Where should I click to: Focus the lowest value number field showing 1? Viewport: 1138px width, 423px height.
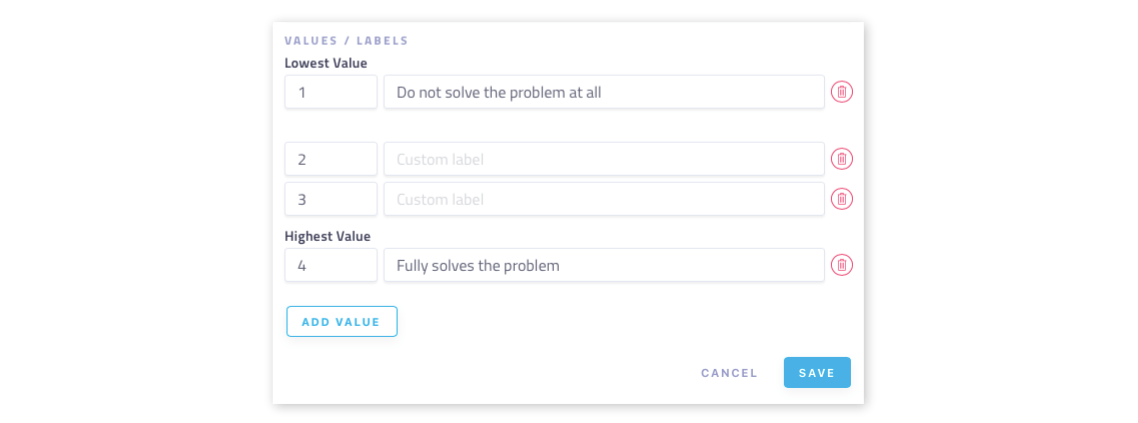pyautogui.click(x=331, y=92)
